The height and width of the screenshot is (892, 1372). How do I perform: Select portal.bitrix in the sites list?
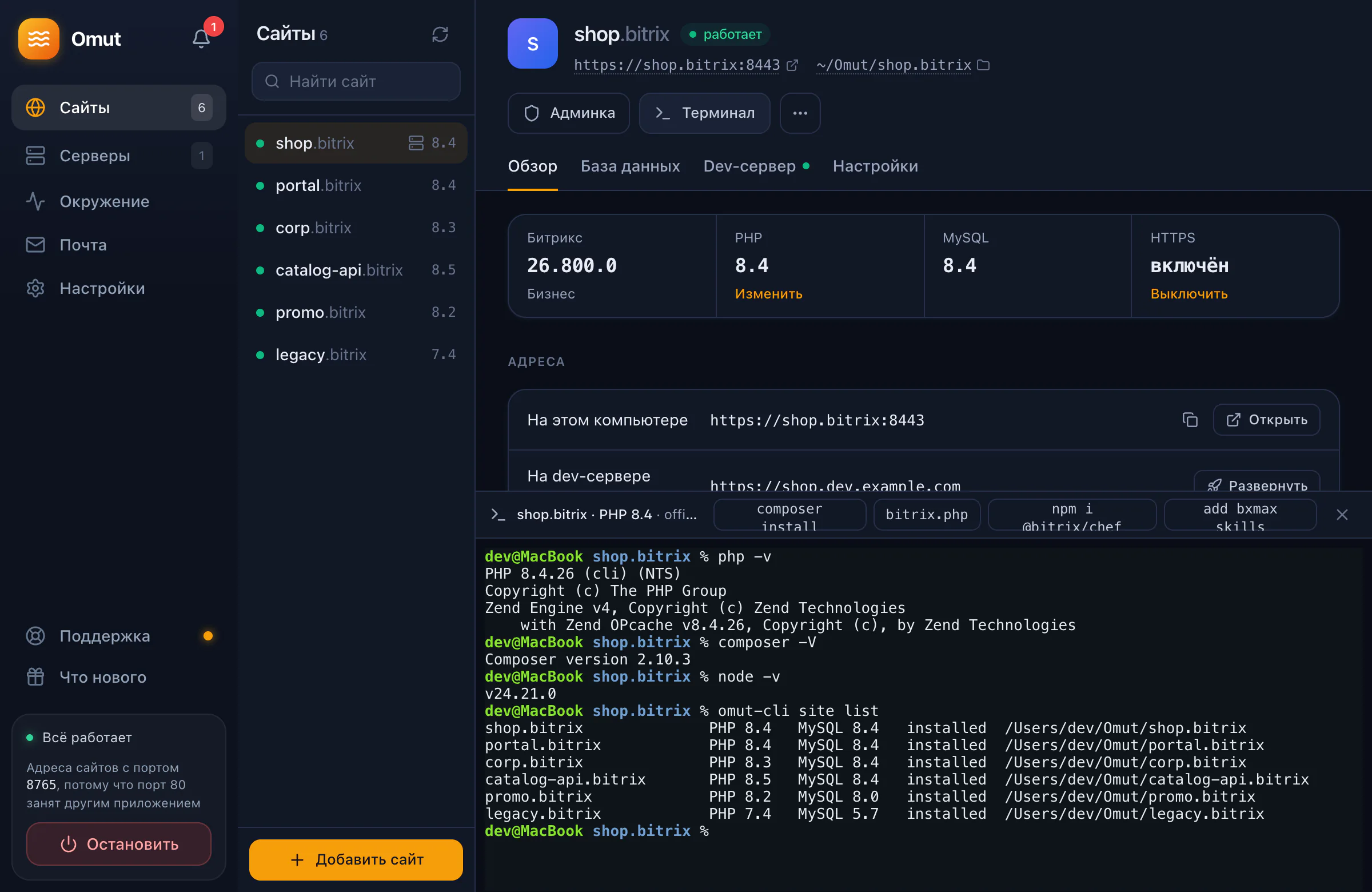[356, 185]
